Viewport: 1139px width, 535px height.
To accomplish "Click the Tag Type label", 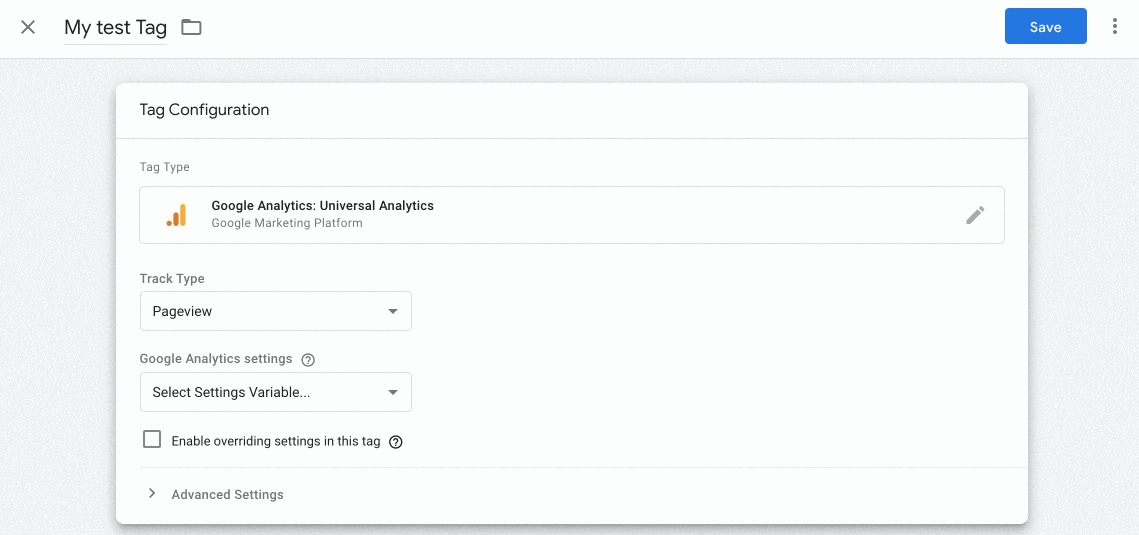I will tap(164, 167).
